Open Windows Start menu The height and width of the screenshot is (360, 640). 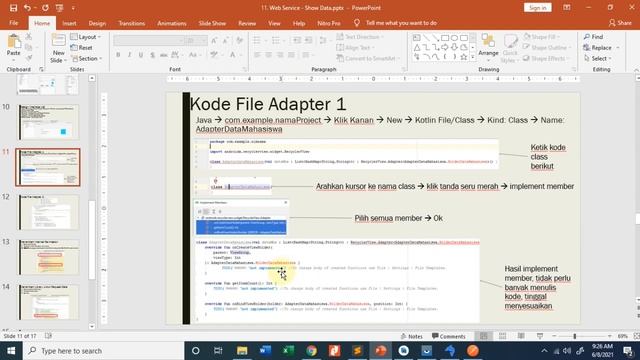pos(11,351)
